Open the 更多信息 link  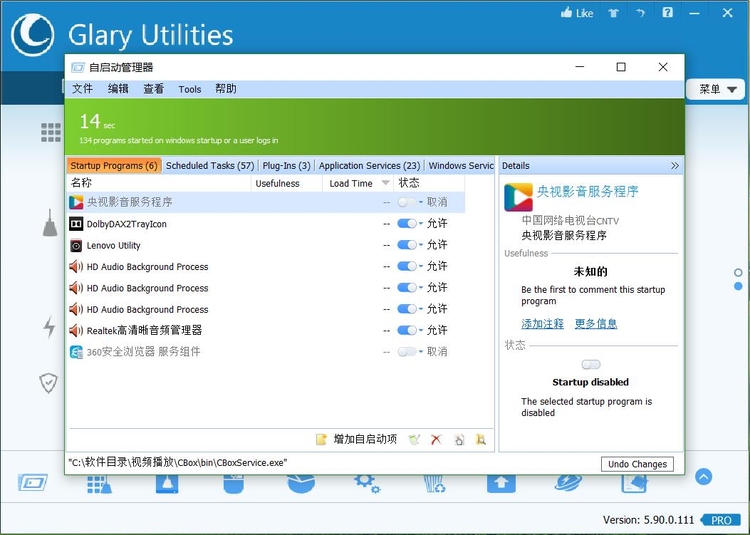[596, 324]
